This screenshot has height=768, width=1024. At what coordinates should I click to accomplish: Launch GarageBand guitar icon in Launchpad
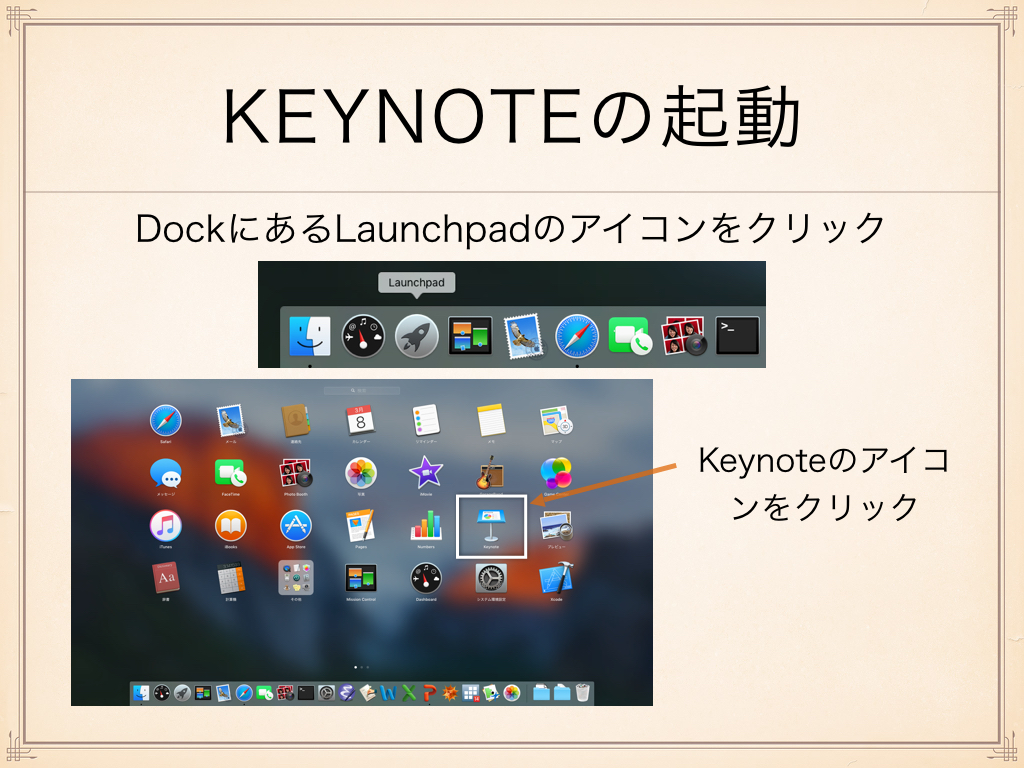click(490, 473)
